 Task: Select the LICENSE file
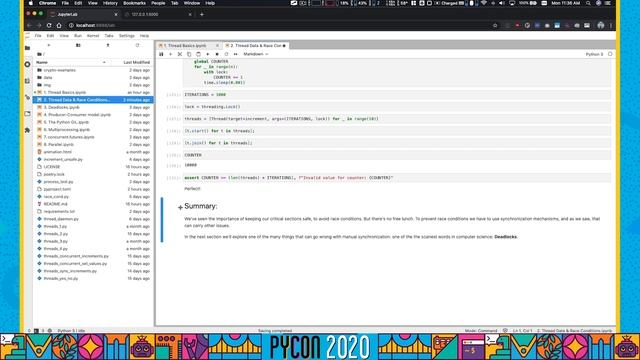(93, 167)
